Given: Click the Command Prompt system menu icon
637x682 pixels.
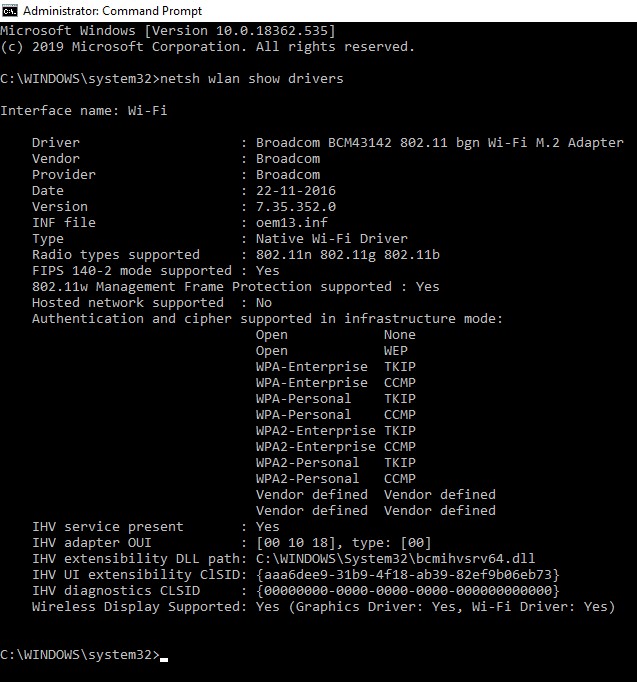Looking at the screenshot, I should click(10, 10).
